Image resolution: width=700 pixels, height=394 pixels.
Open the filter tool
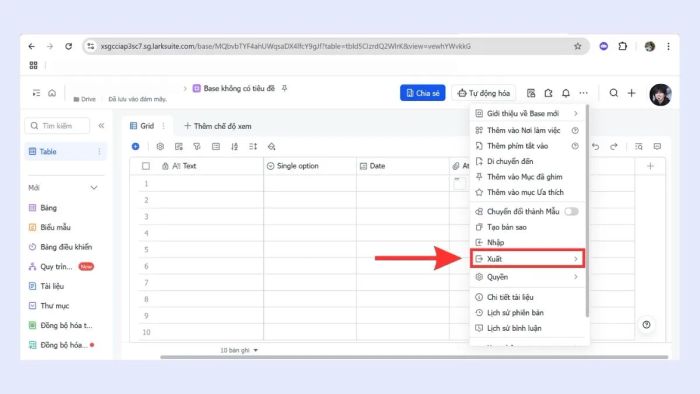click(197, 146)
